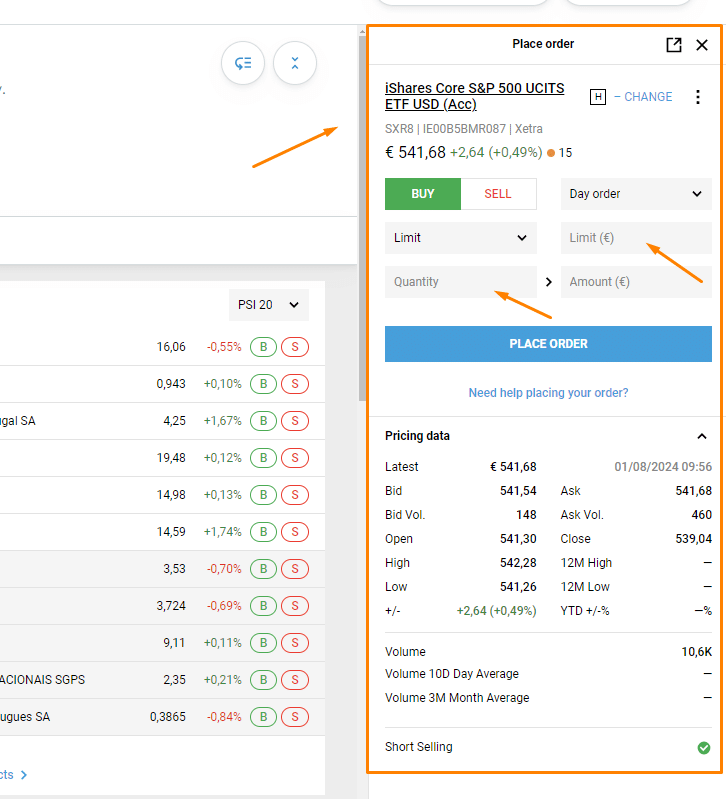
Task: Open the order panel in a pop-out window
Action: [674, 45]
